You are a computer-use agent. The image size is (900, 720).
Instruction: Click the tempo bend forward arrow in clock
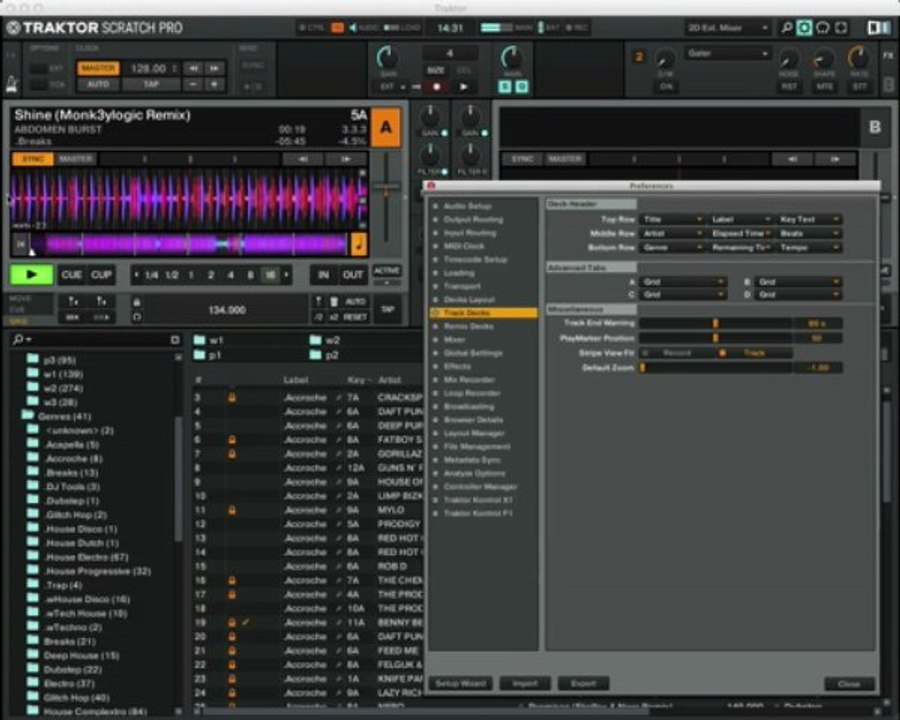click(215, 68)
